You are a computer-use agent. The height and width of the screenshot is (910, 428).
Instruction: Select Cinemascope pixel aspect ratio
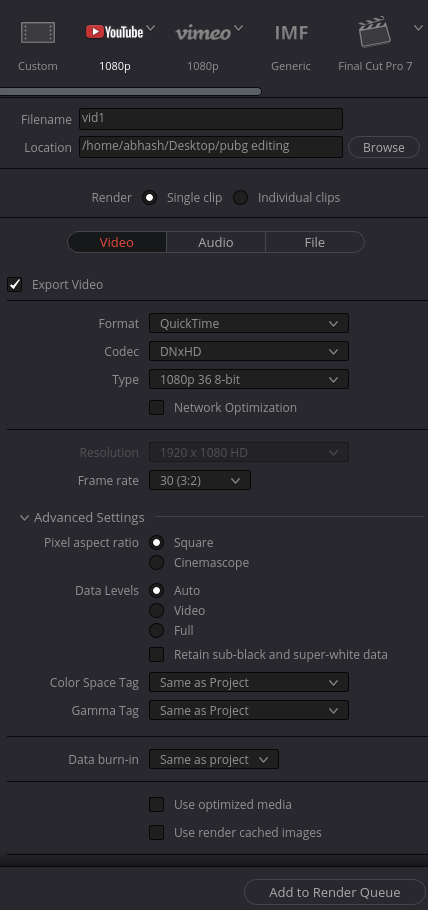tap(157, 563)
